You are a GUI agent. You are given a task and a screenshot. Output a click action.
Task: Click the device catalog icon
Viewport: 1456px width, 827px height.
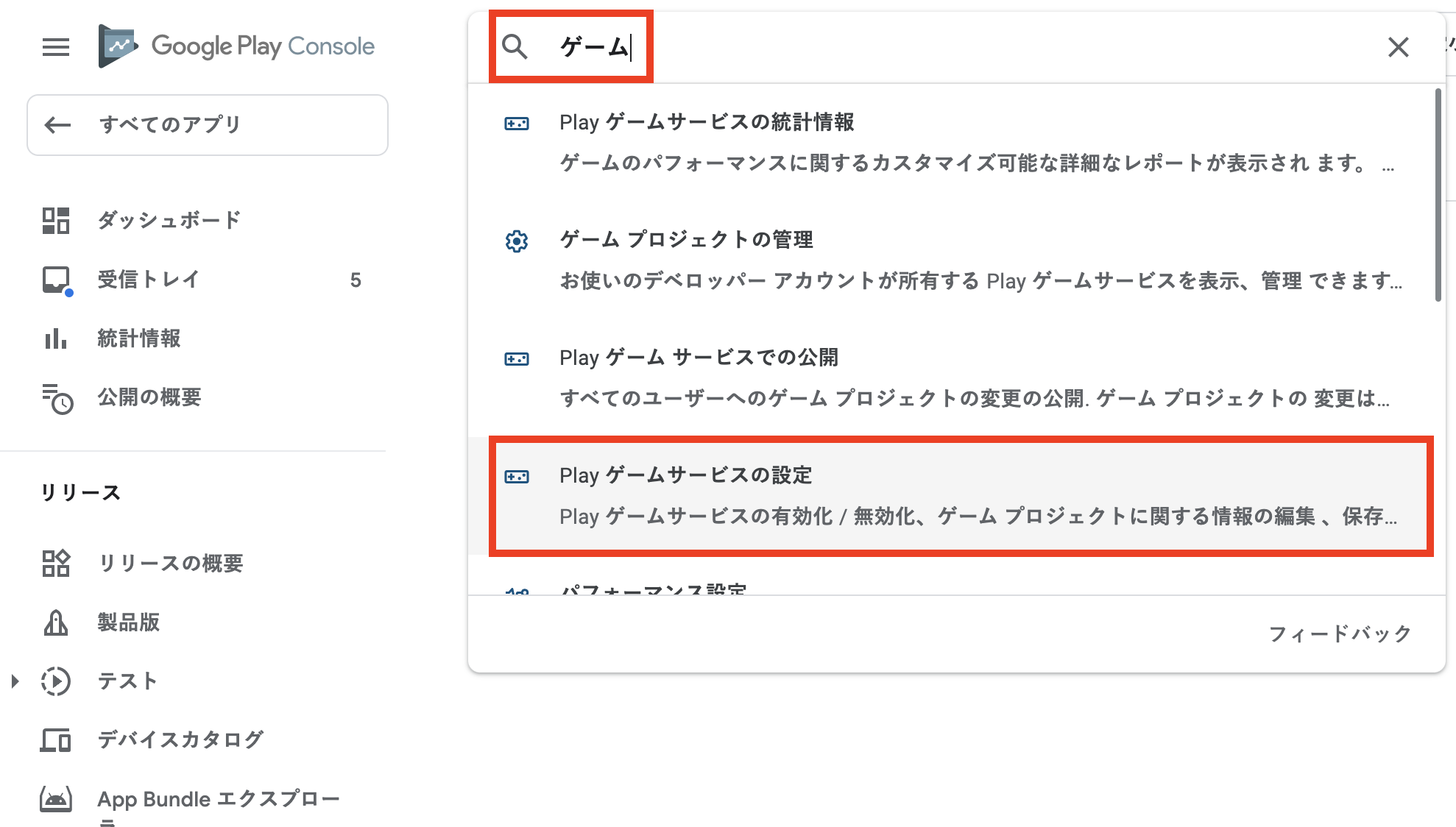[x=56, y=739]
